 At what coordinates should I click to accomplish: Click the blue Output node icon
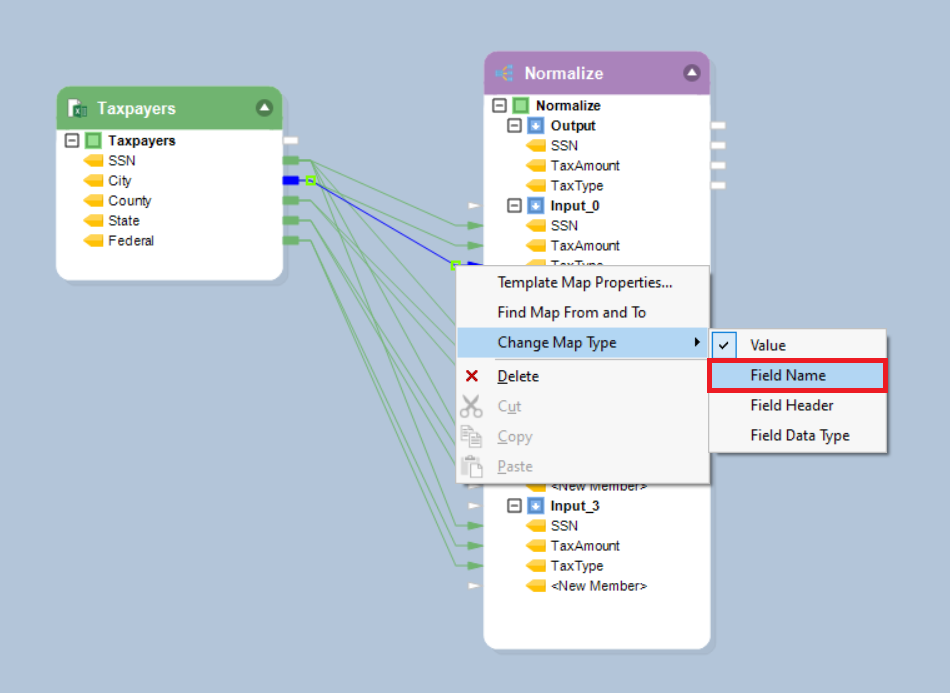click(x=536, y=126)
